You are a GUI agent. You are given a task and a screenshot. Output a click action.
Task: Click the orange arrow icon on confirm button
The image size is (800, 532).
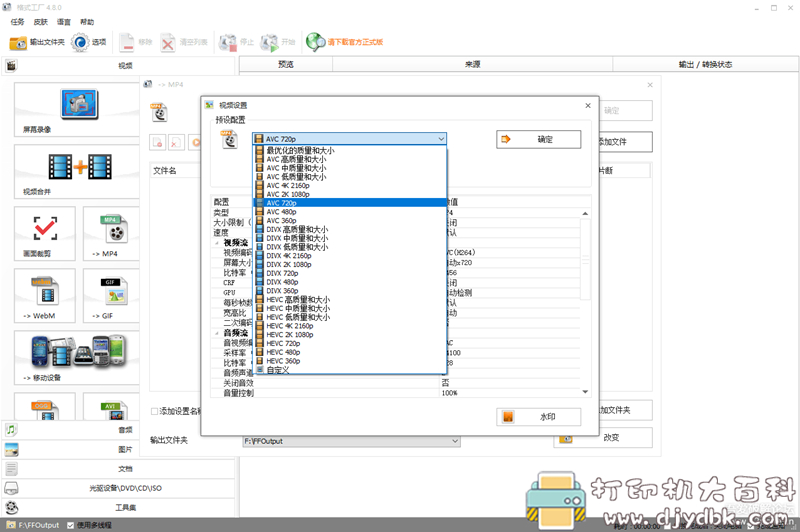tap(506, 139)
